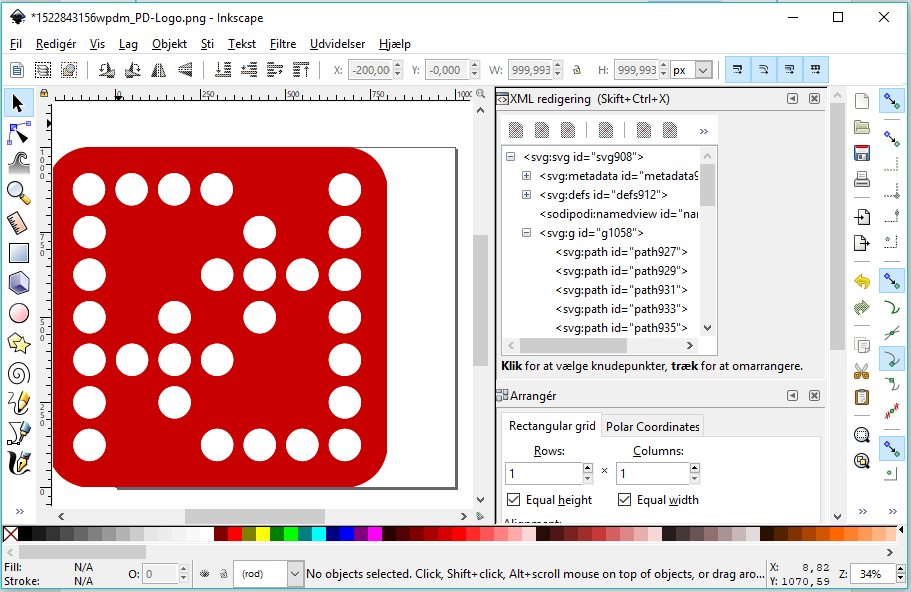Toggle scaling rounded rectangle corners
911x592 pixels.
(x=764, y=70)
